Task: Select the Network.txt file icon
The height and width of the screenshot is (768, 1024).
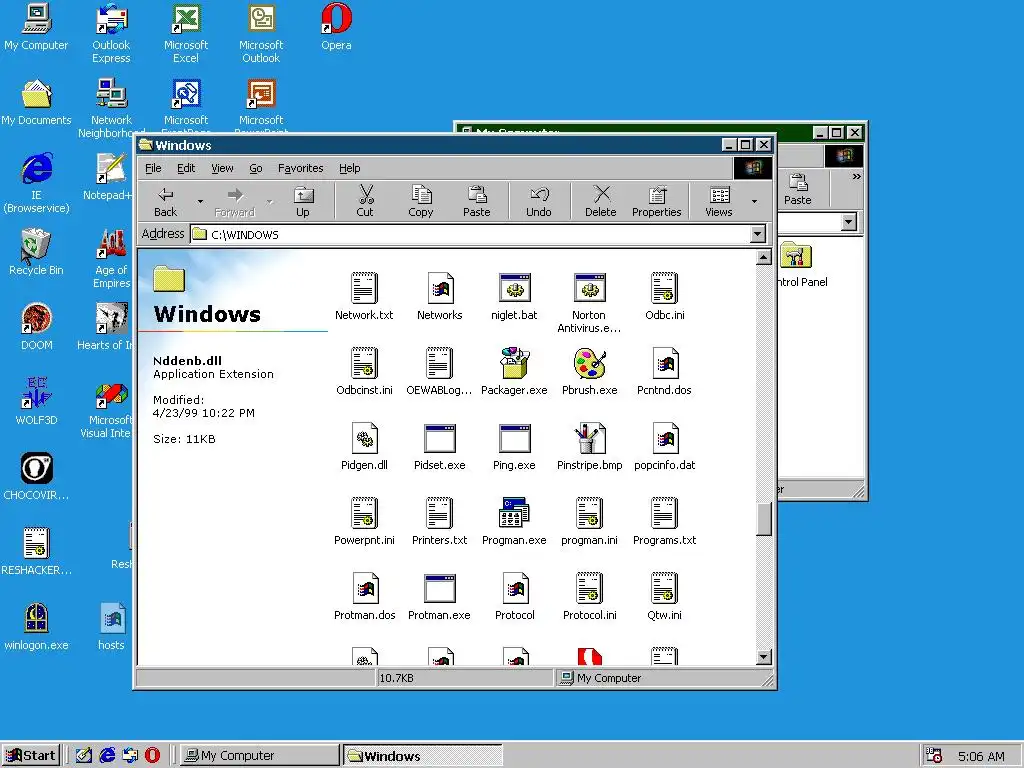Action: [364, 288]
